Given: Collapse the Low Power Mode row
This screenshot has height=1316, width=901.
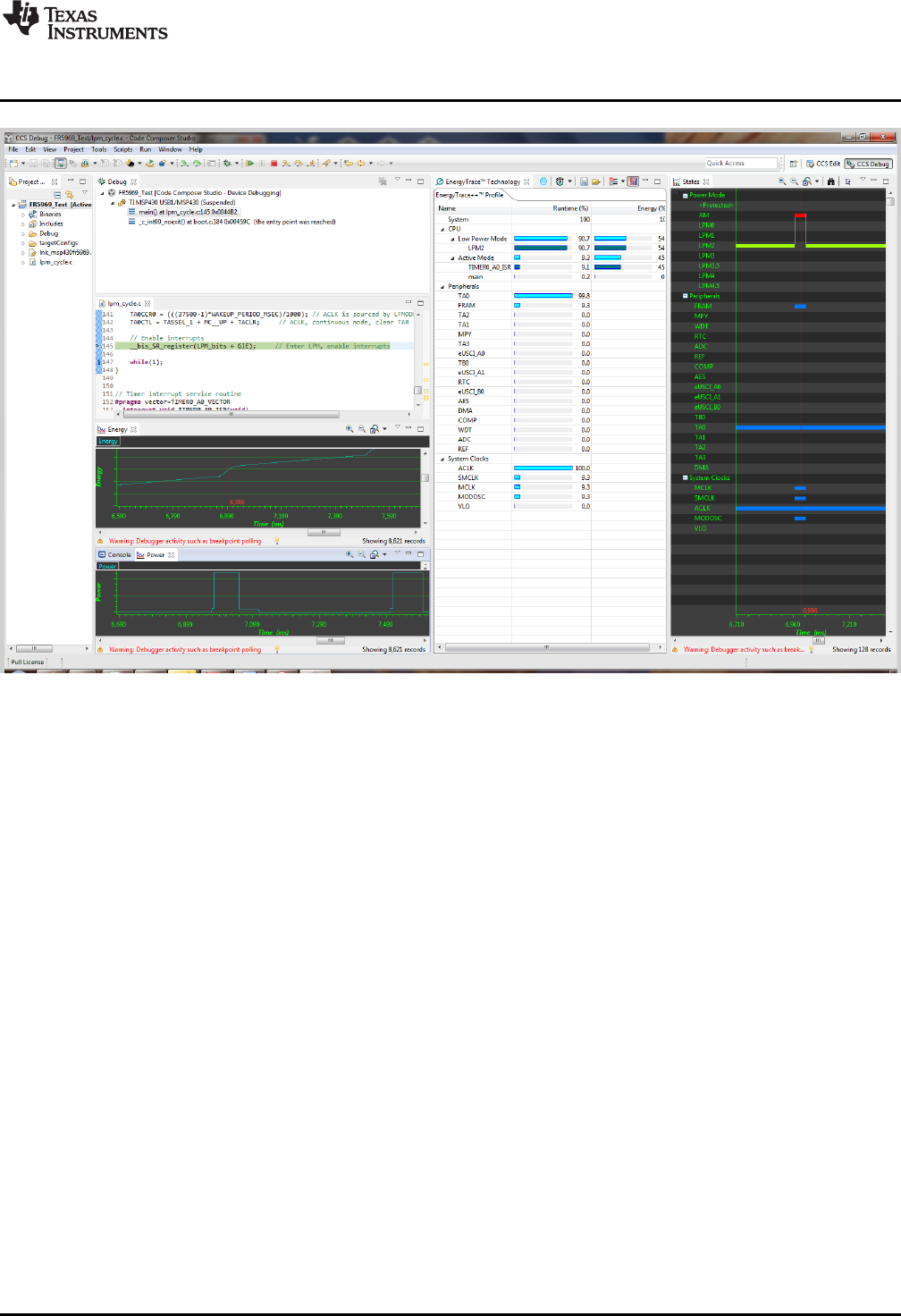Looking at the screenshot, I should click(452, 239).
